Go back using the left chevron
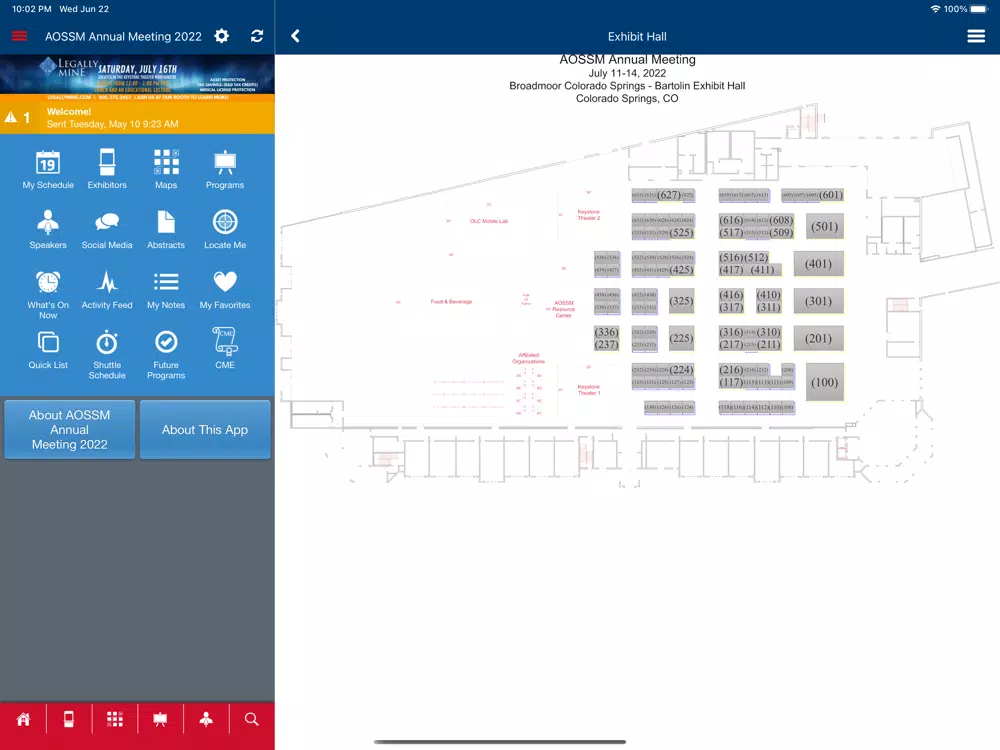The height and width of the screenshot is (750, 1000). [x=295, y=36]
